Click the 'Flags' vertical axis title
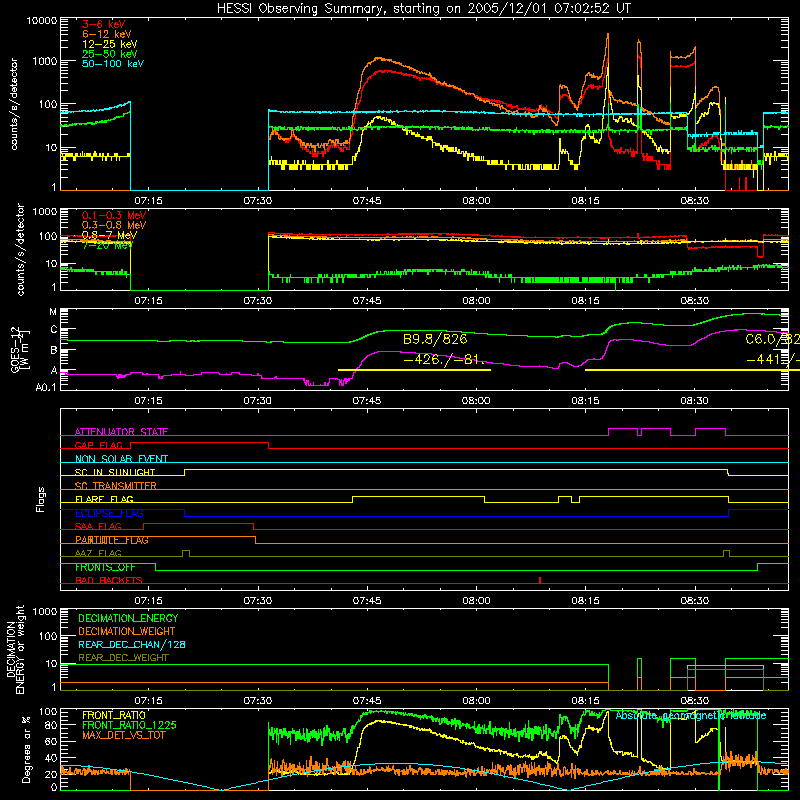Image resolution: width=800 pixels, height=800 pixels. pos(41,499)
